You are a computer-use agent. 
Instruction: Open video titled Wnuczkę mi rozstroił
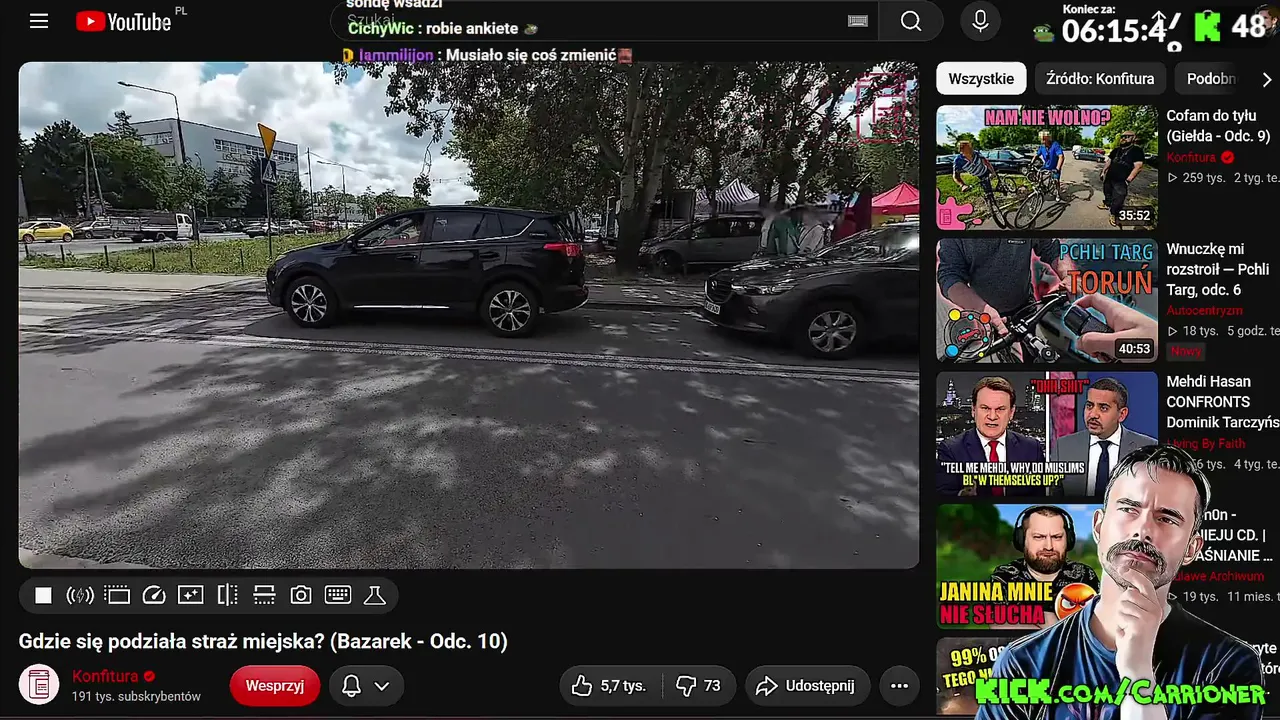pos(1218,269)
